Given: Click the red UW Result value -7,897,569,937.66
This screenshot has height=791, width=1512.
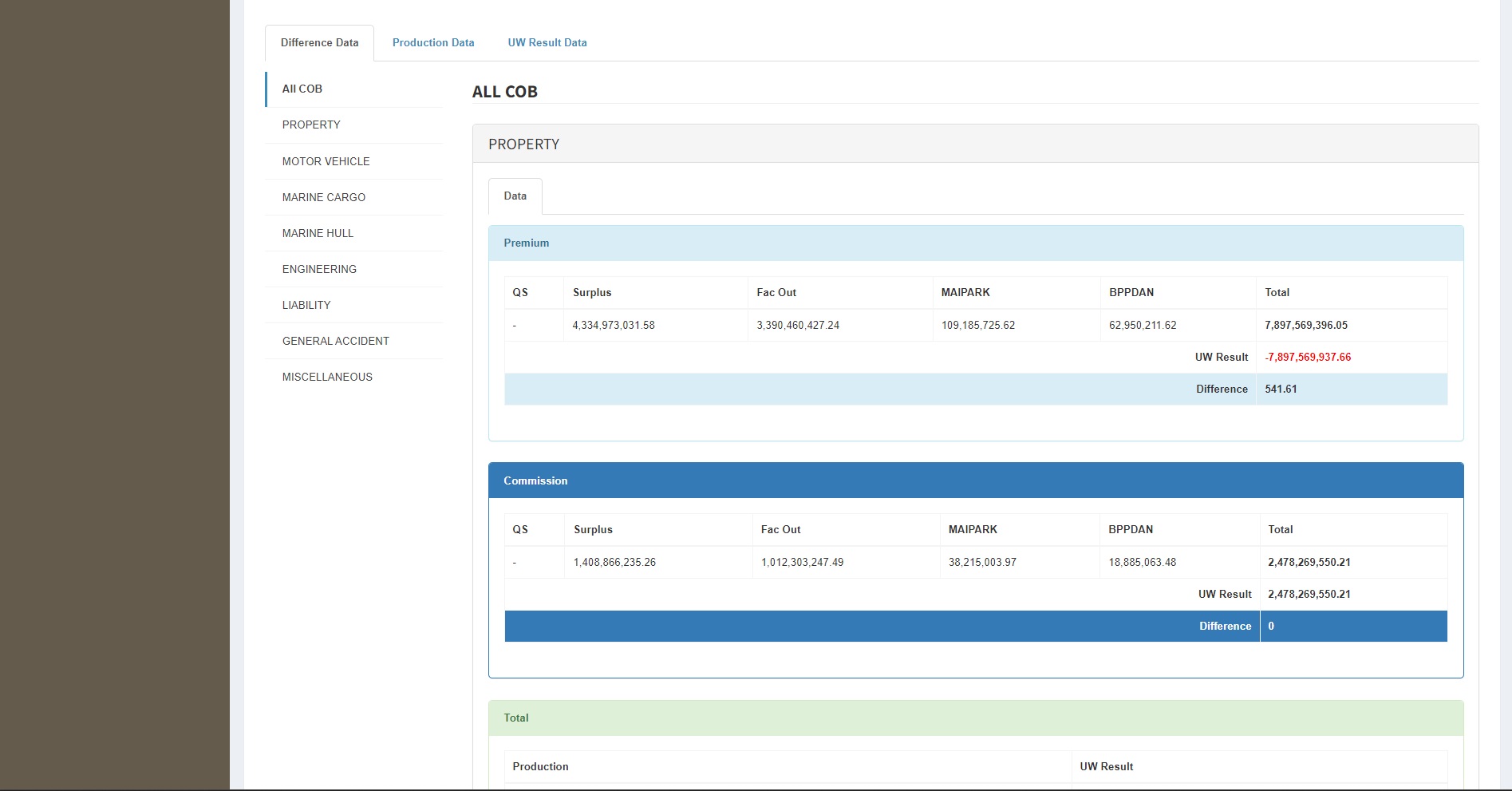Looking at the screenshot, I should click(1308, 358).
